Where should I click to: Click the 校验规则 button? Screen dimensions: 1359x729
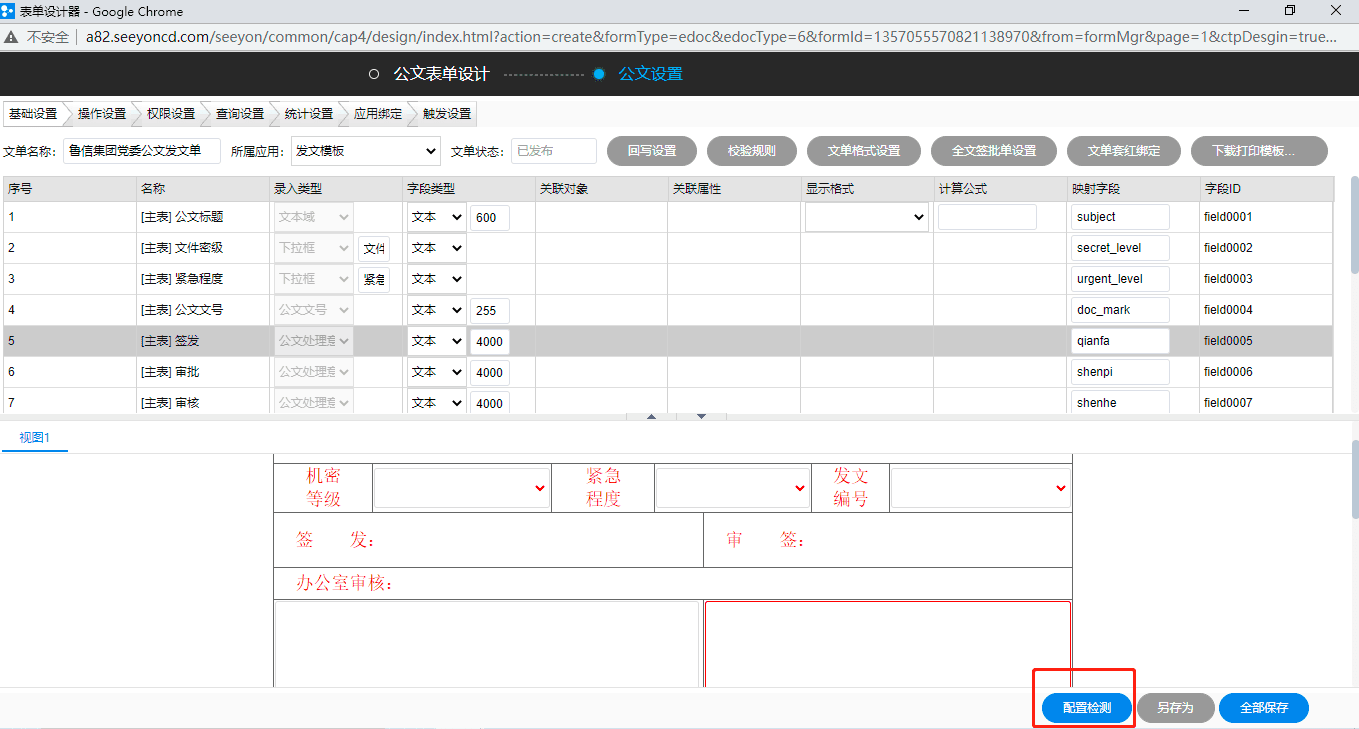(751, 151)
